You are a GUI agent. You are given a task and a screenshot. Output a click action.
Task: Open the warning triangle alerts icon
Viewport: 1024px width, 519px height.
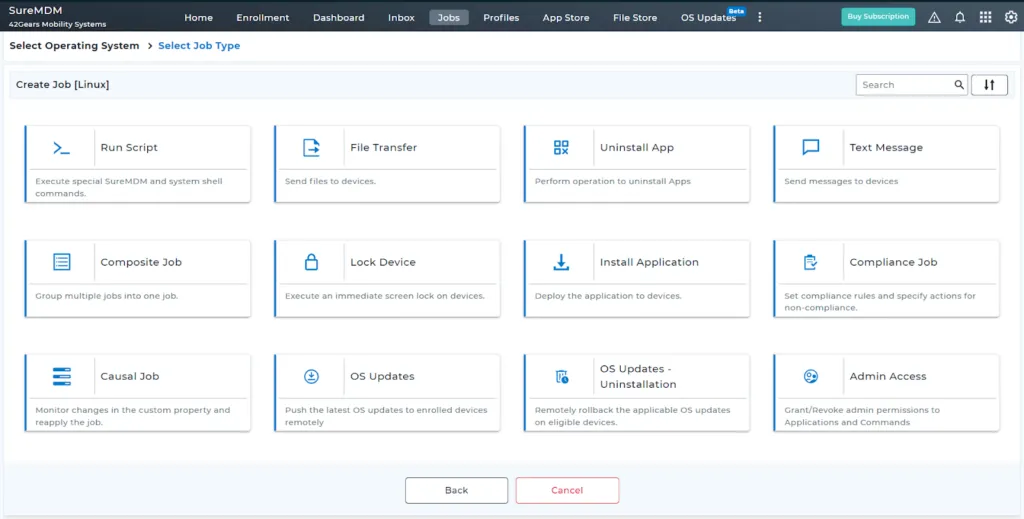[935, 18]
